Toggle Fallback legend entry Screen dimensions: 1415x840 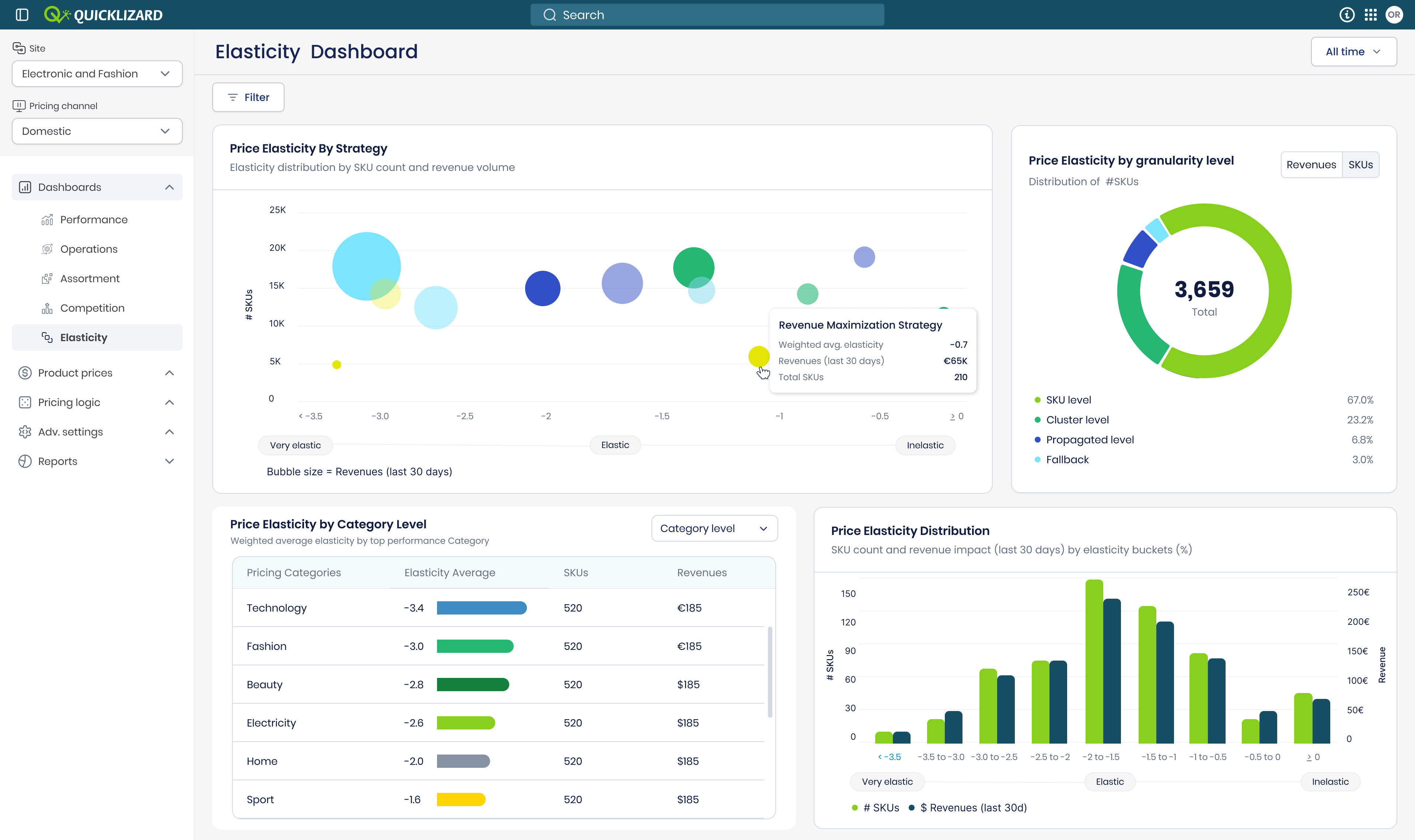(1061, 460)
